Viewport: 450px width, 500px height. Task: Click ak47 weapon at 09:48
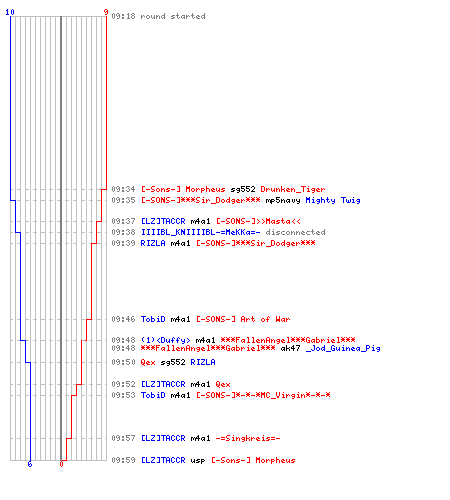tap(290, 348)
